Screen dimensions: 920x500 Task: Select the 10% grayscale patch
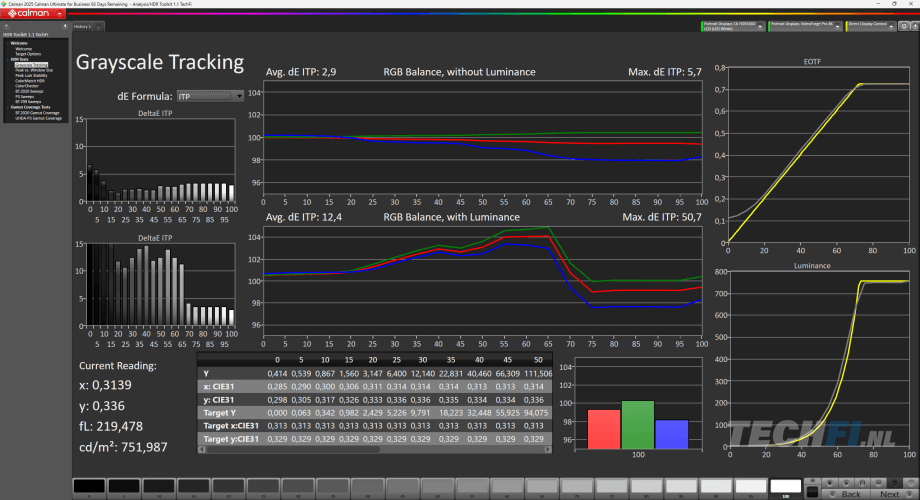tap(158, 486)
